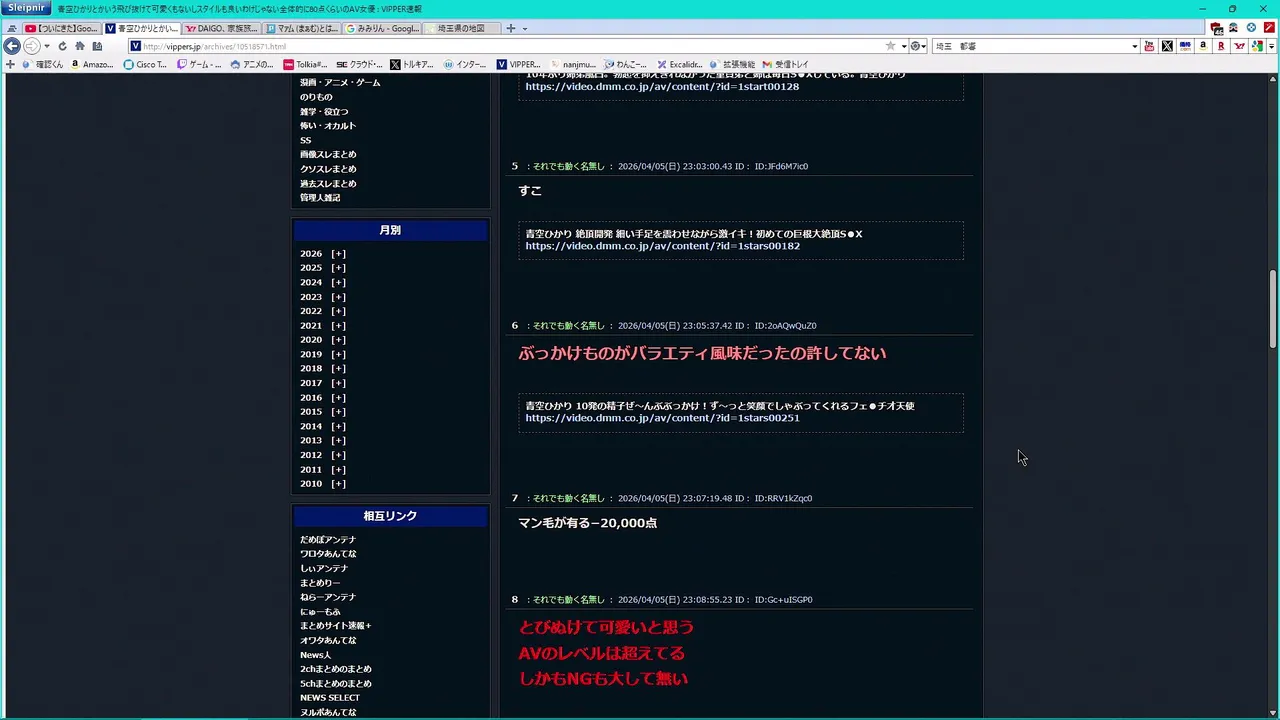Image resolution: width=1280 pixels, height=720 pixels.
Task: Search using the X (Twitter) engine icon
Action: tap(1167, 46)
